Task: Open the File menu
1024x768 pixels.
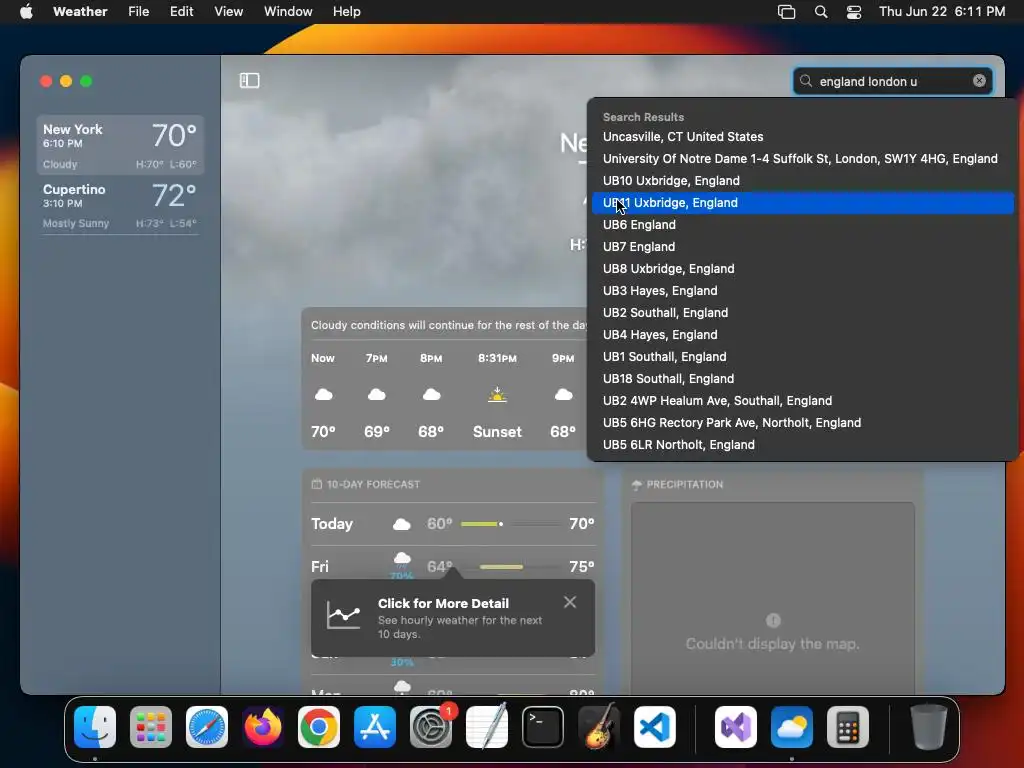Action: (x=138, y=12)
